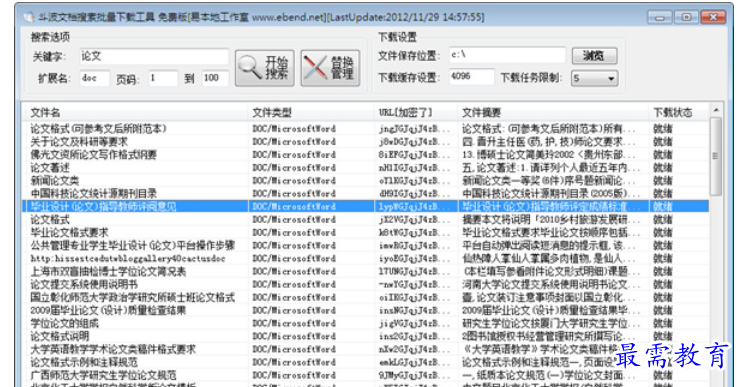Select row 中国科技论文统计源期刊目录
Viewport: 737px width, 387px height.
[x=366, y=193]
